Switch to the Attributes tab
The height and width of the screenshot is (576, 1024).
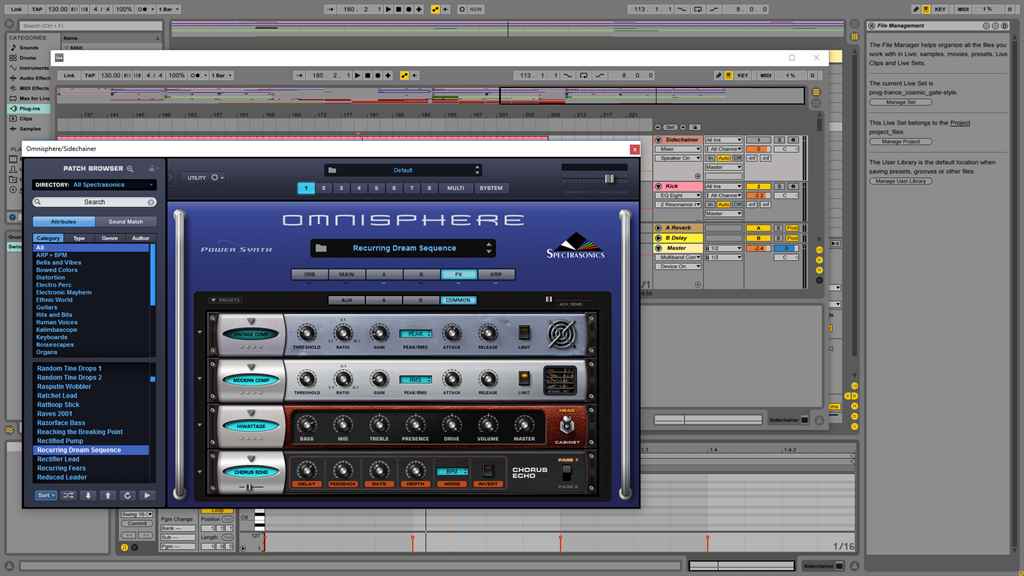pos(63,221)
